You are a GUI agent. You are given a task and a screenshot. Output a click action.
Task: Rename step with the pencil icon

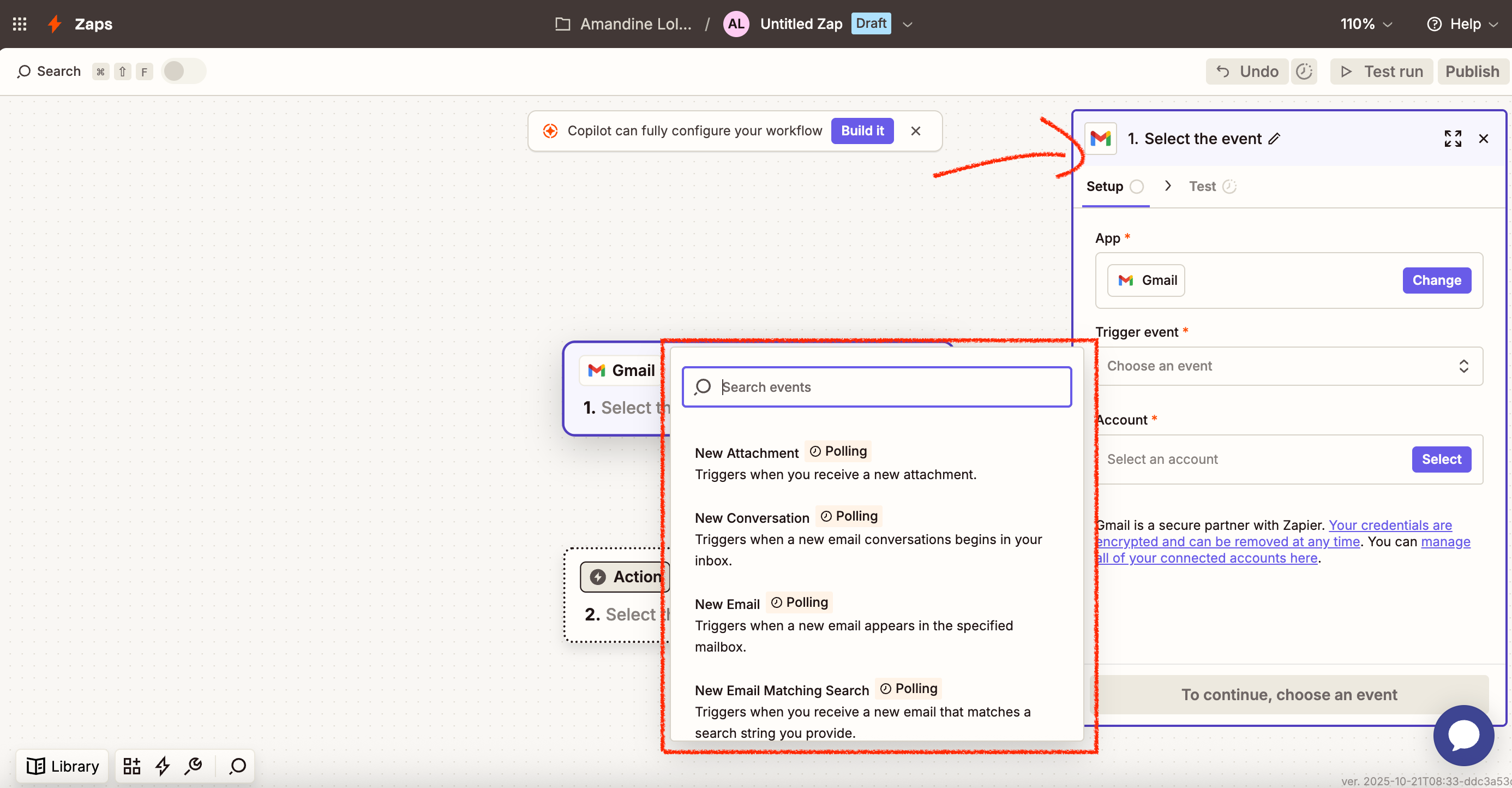point(1274,139)
